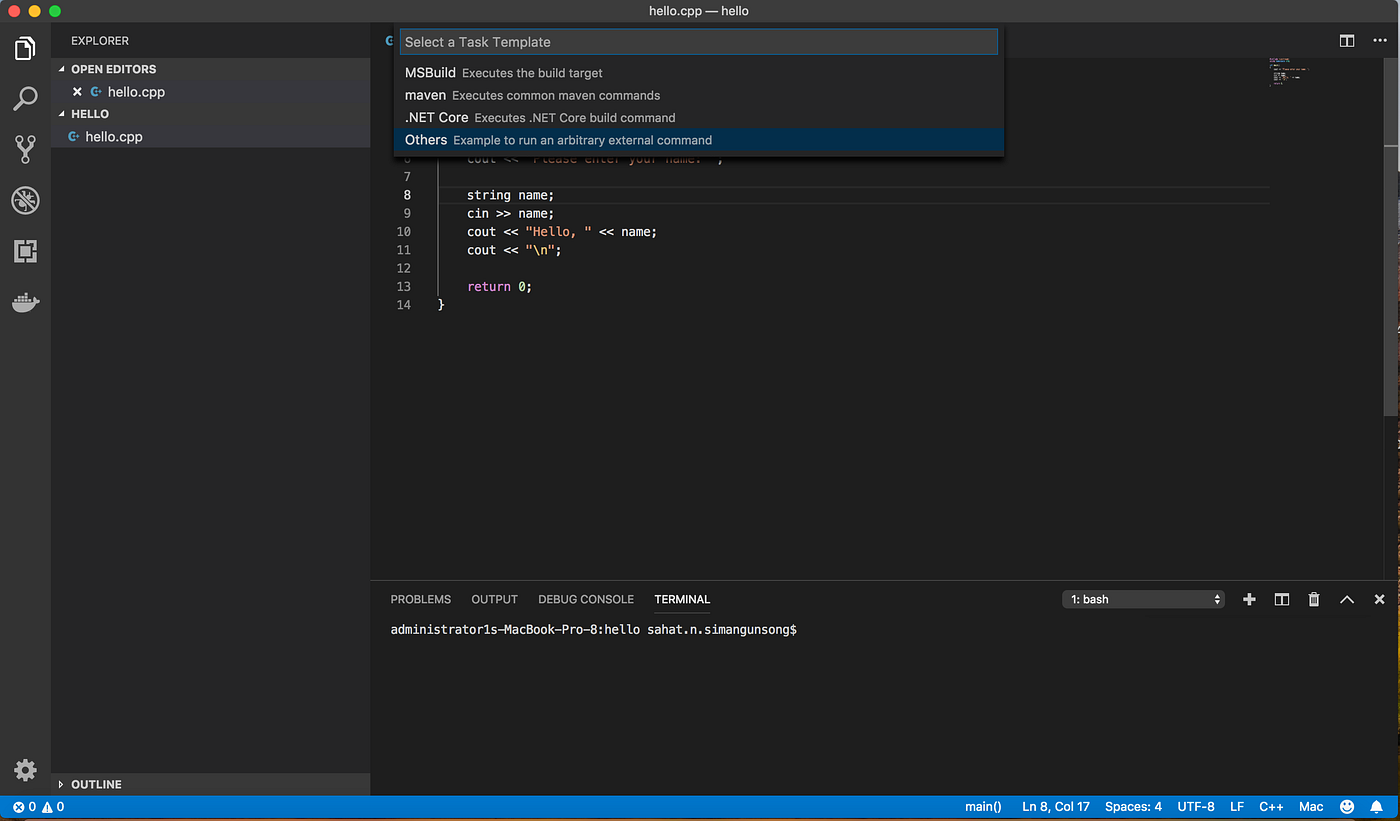Image resolution: width=1400 pixels, height=821 pixels.
Task: Click the EXPLORER panel title
Action: pyautogui.click(x=100, y=41)
